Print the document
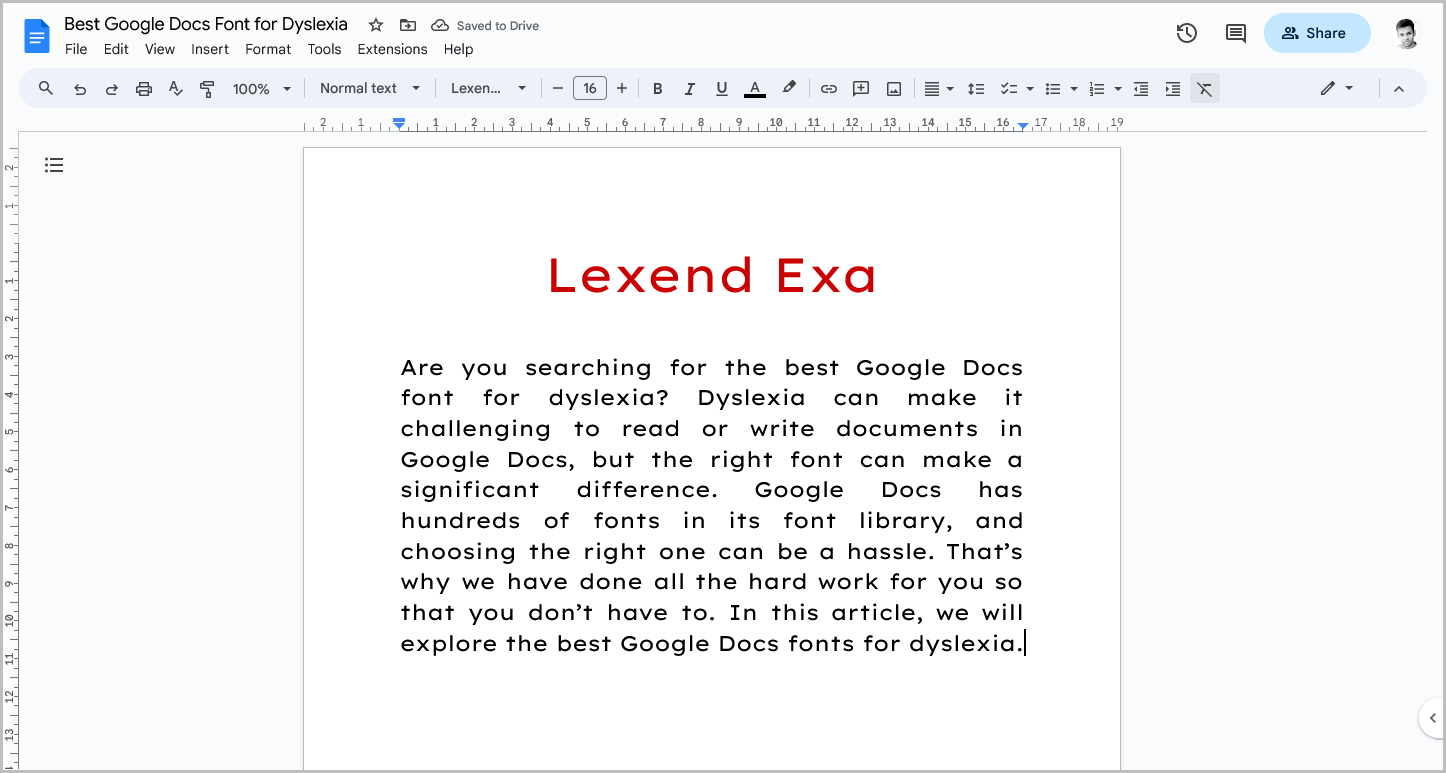1446x773 pixels. point(144,89)
